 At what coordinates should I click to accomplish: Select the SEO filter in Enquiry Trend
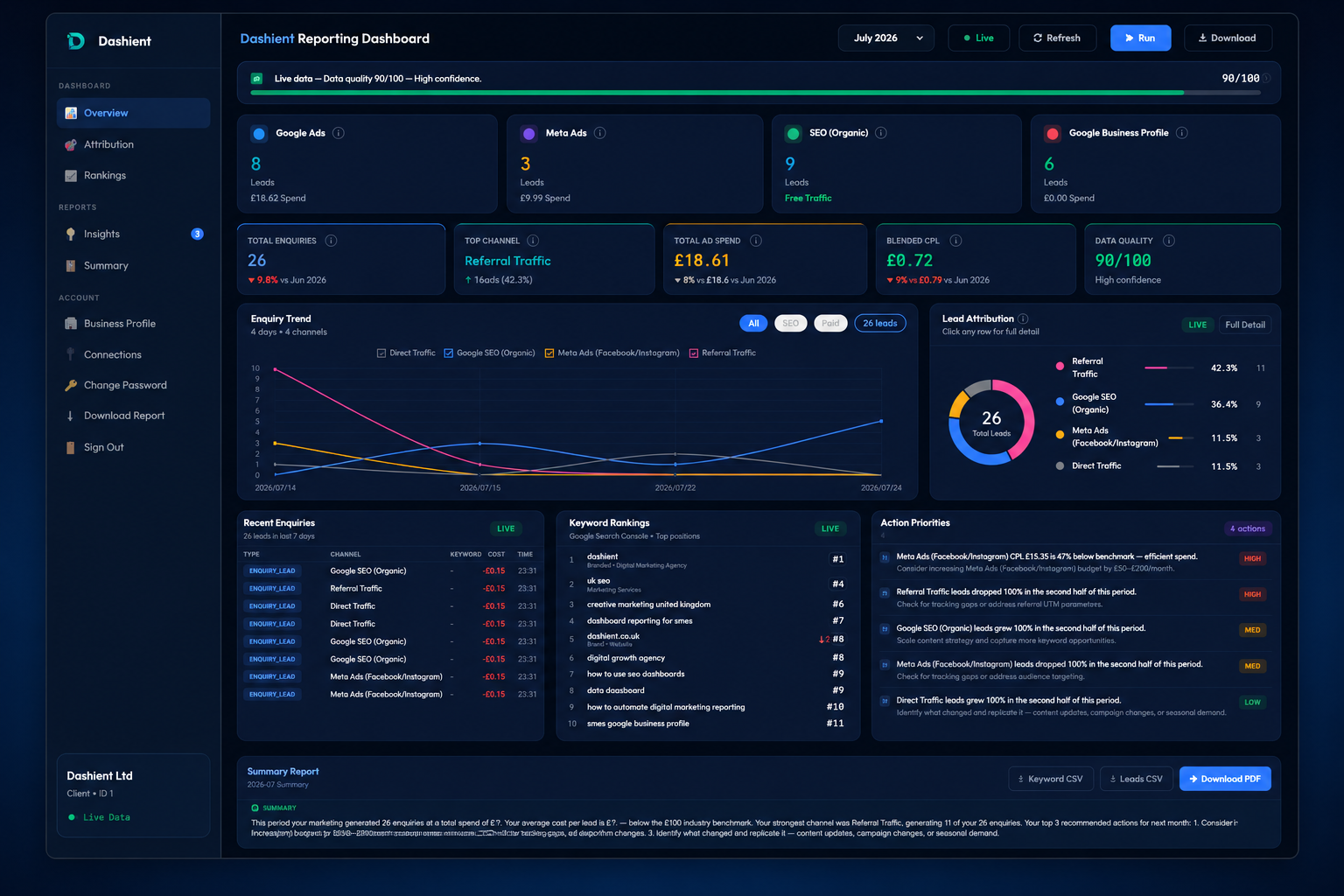click(791, 324)
